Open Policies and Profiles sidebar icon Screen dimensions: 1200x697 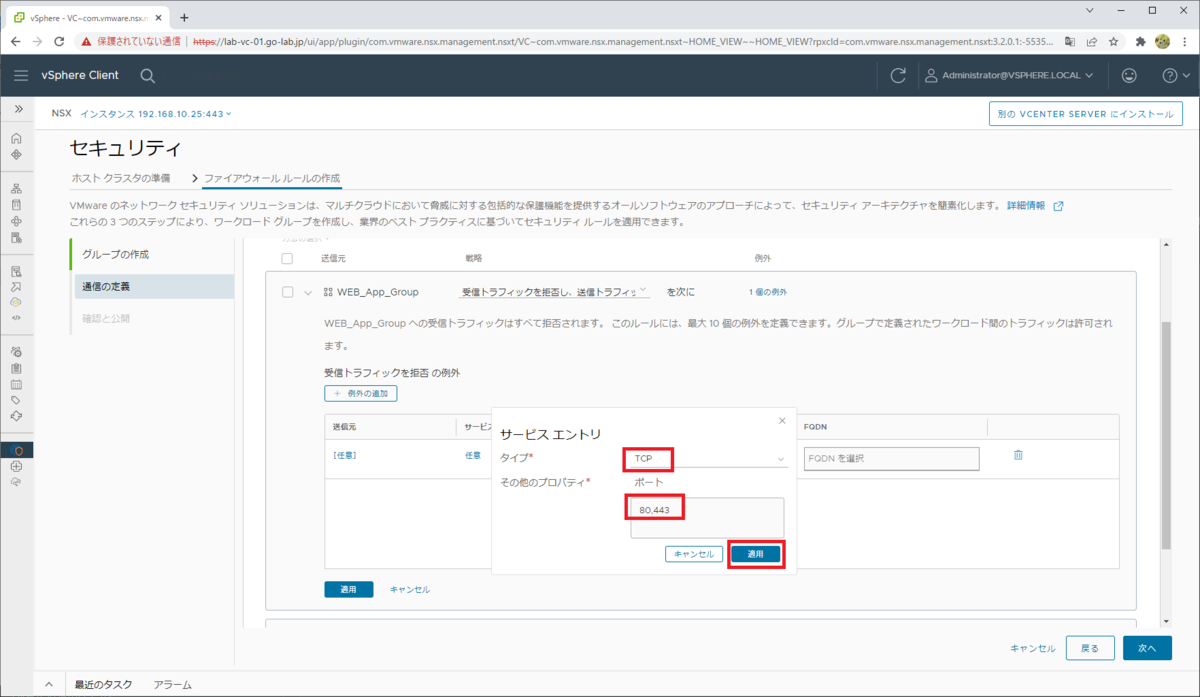pos(16,271)
